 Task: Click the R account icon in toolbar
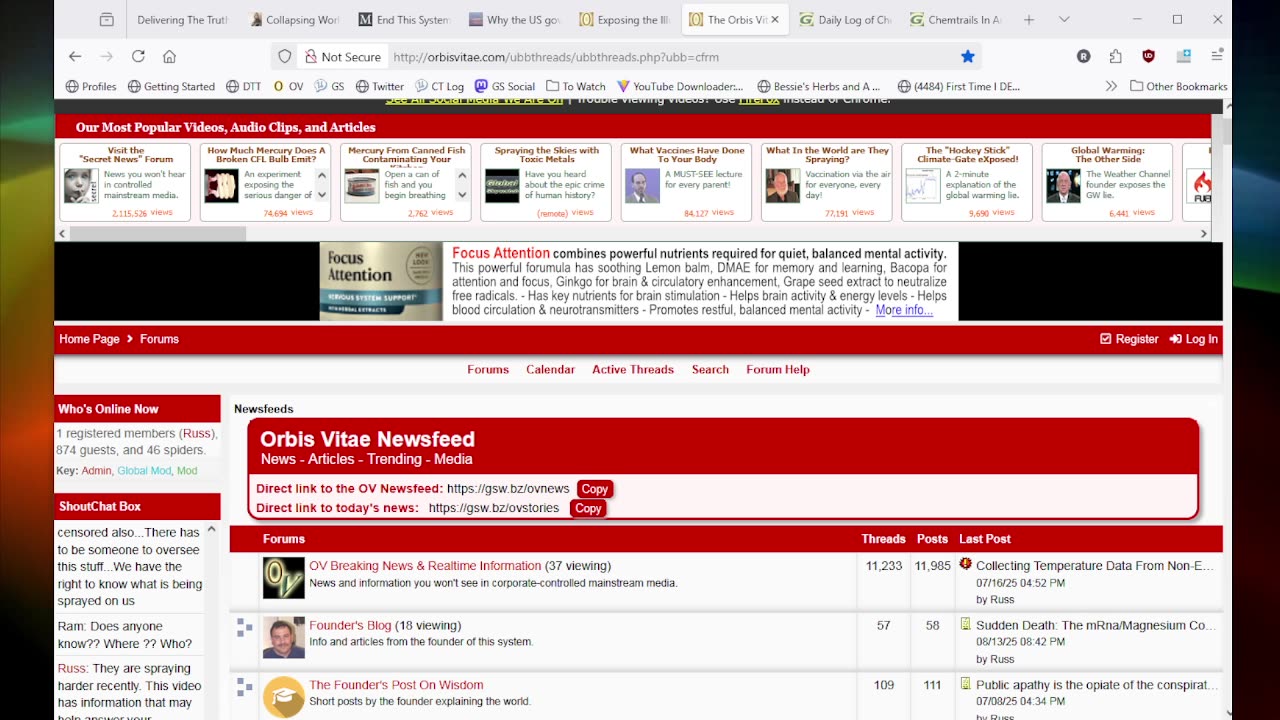(1083, 57)
